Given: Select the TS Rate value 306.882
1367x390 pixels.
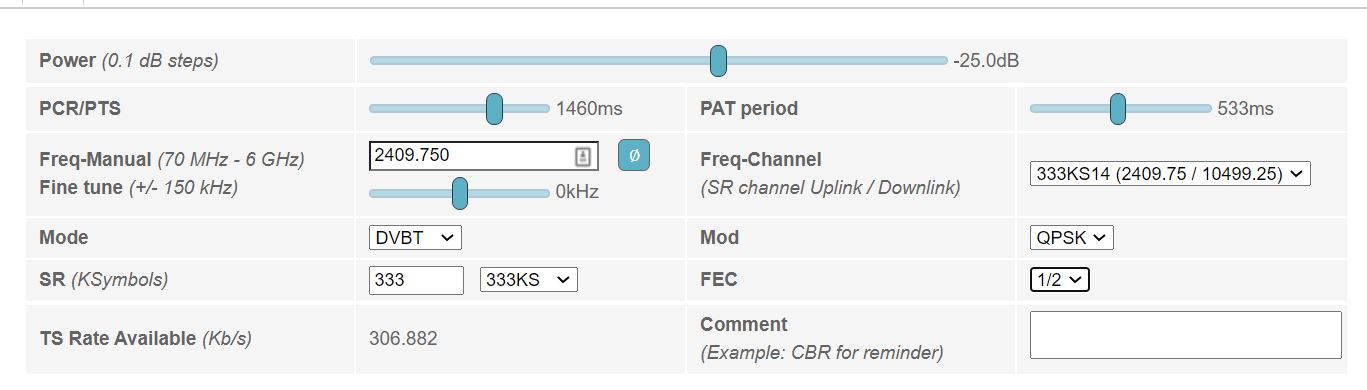Looking at the screenshot, I should pyautogui.click(x=403, y=339).
